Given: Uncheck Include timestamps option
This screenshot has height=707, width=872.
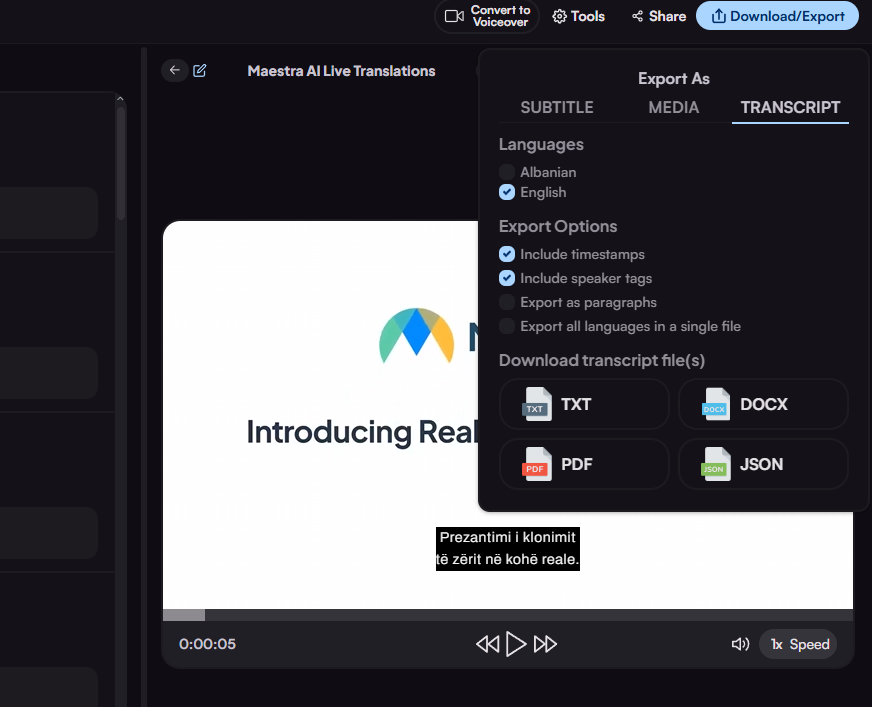Looking at the screenshot, I should (507, 254).
